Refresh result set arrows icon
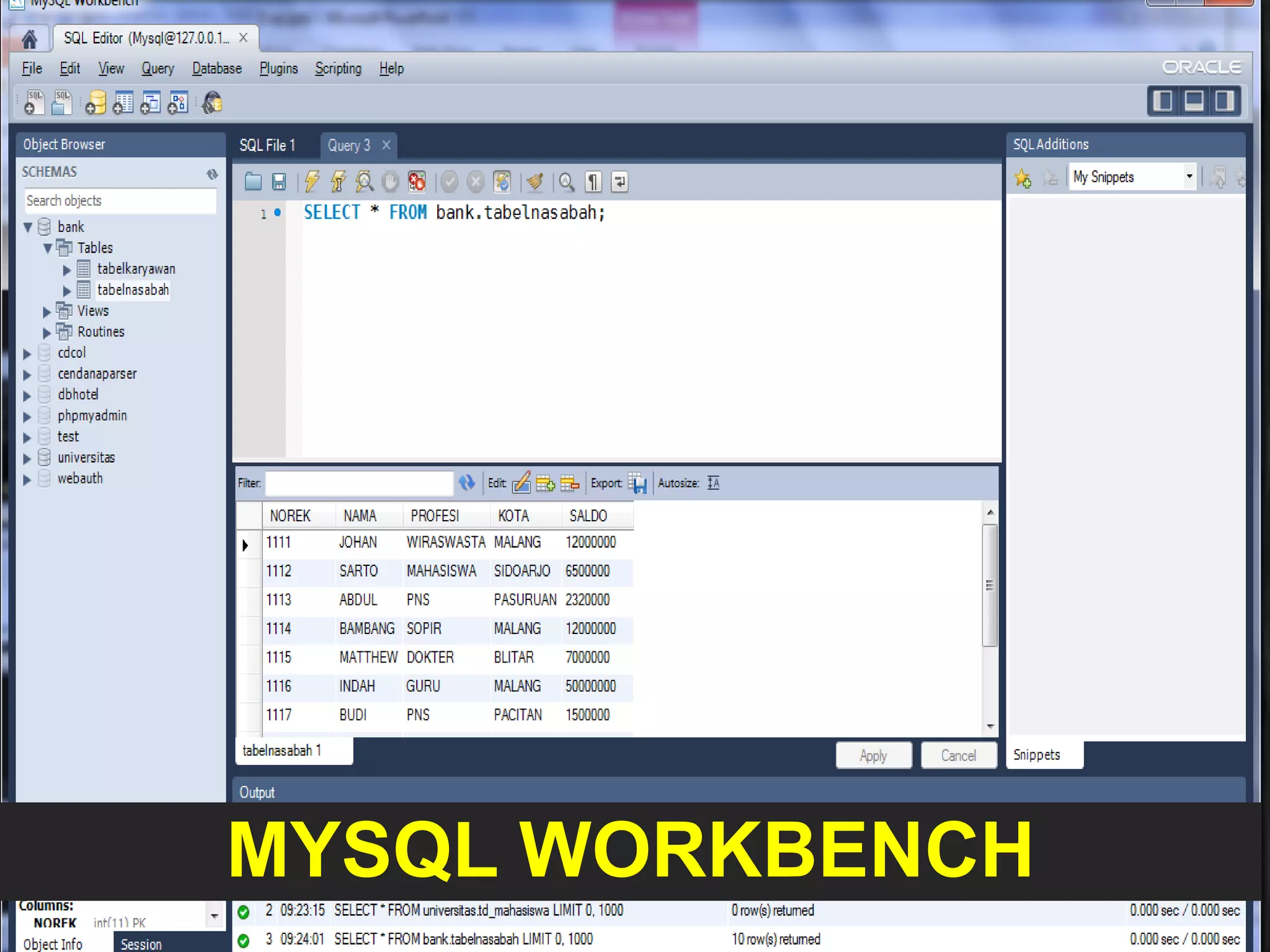The image size is (1270, 952). 466,482
